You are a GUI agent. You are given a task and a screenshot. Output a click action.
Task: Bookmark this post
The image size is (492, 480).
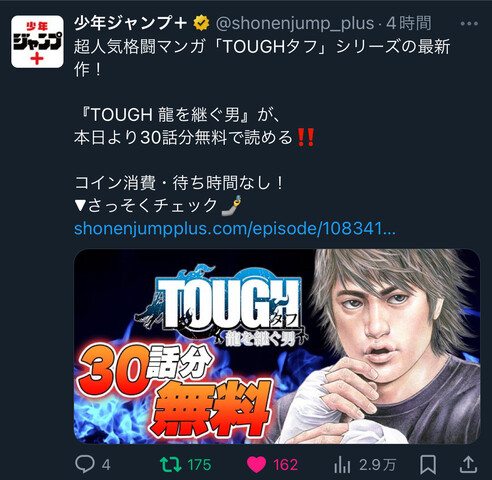click(428, 465)
